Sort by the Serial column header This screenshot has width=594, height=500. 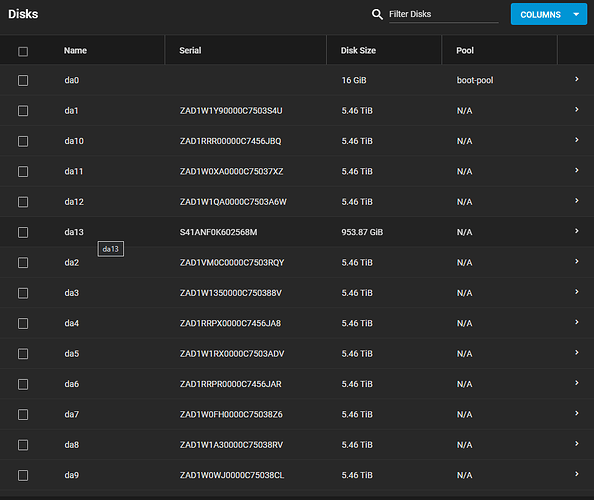190,50
